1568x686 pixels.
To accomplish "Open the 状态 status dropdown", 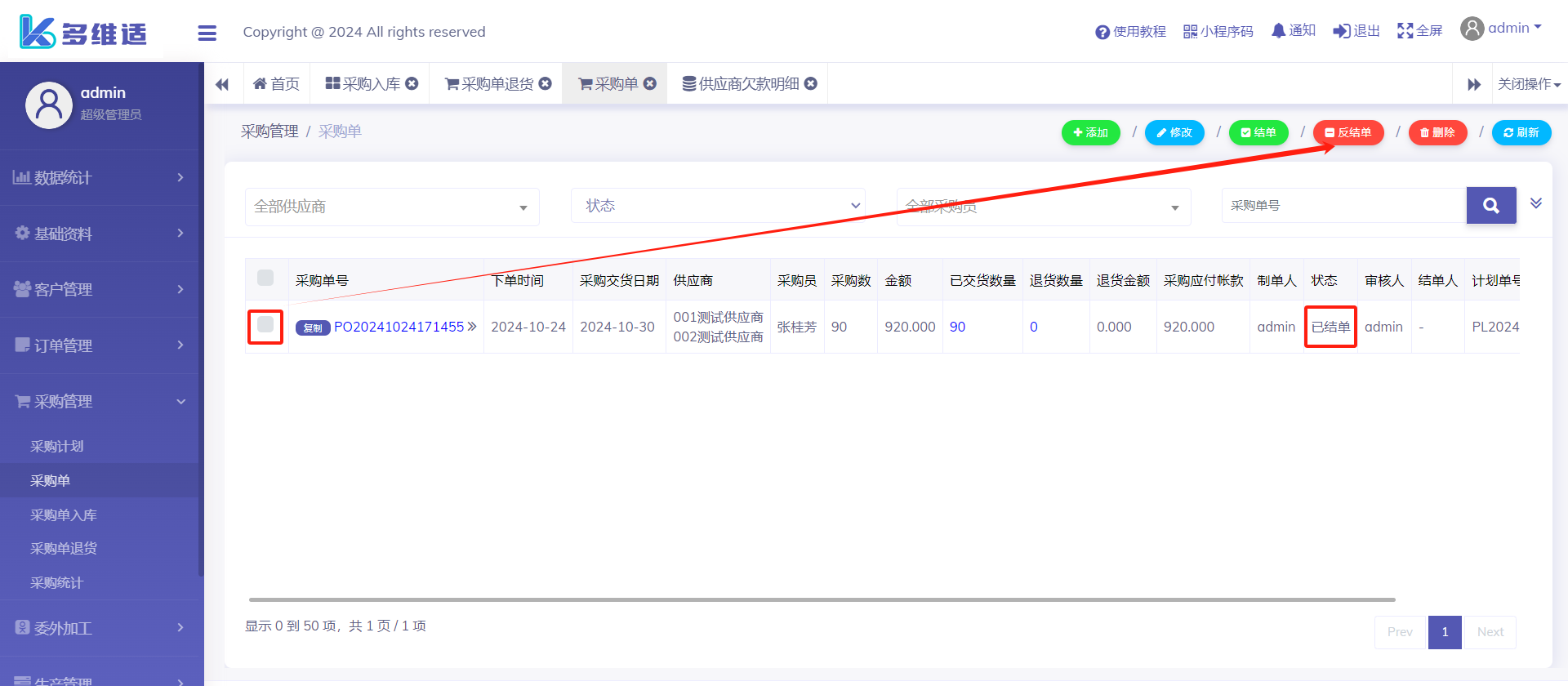I will pyautogui.click(x=717, y=206).
